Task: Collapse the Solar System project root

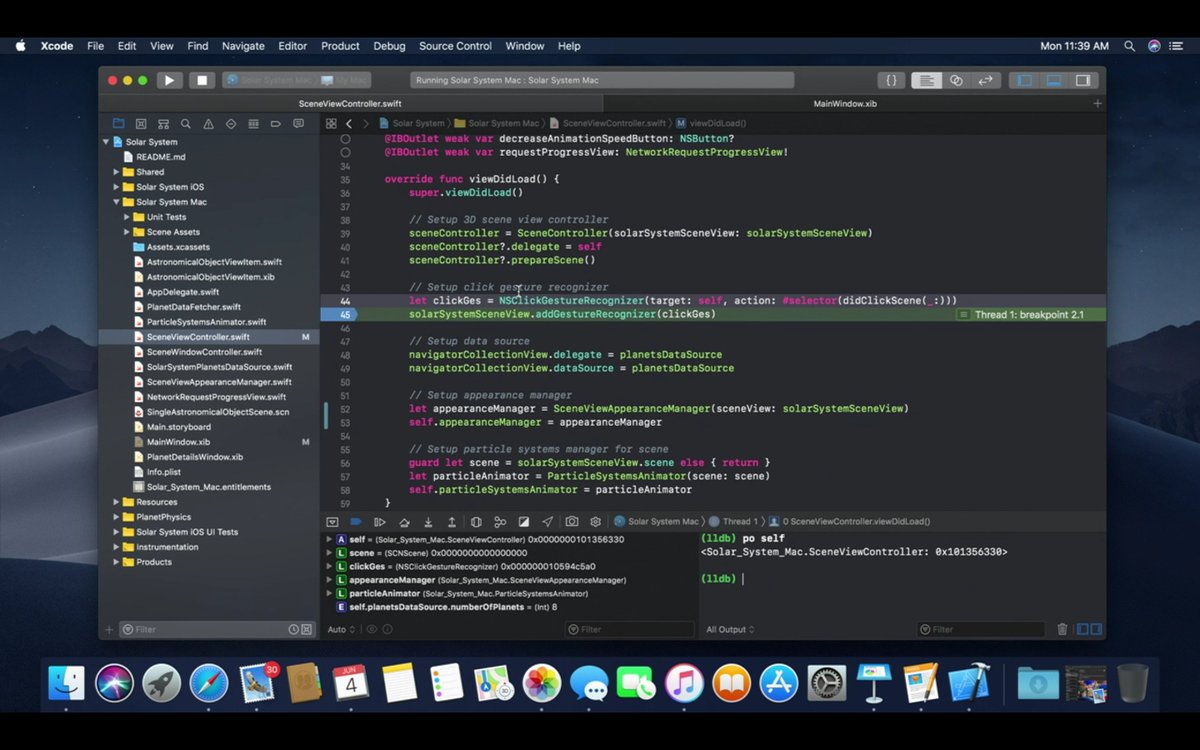Action: tap(106, 142)
